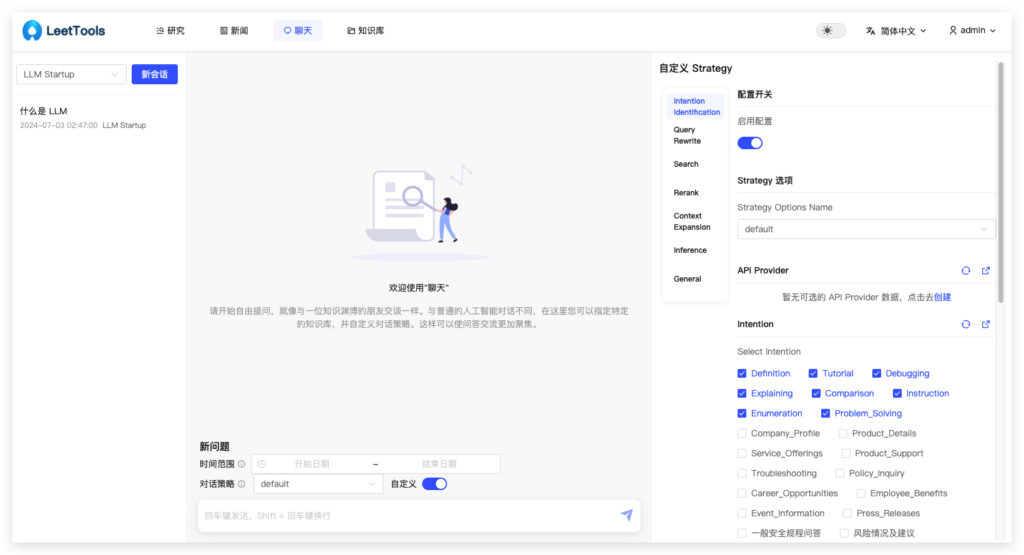1024x555 pixels.
Task: Check the Event_Information intention
Action: pos(741,513)
